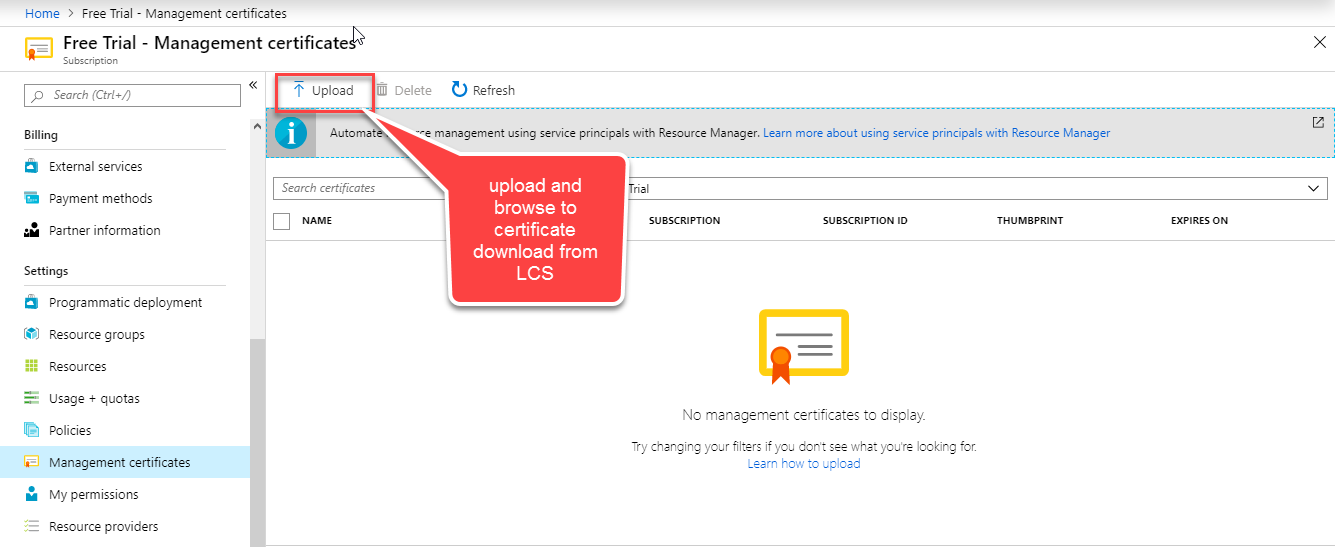Click the Resource providers list icon
The width and height of the screenshot is (1335, 547).
(x=31, y=526)
